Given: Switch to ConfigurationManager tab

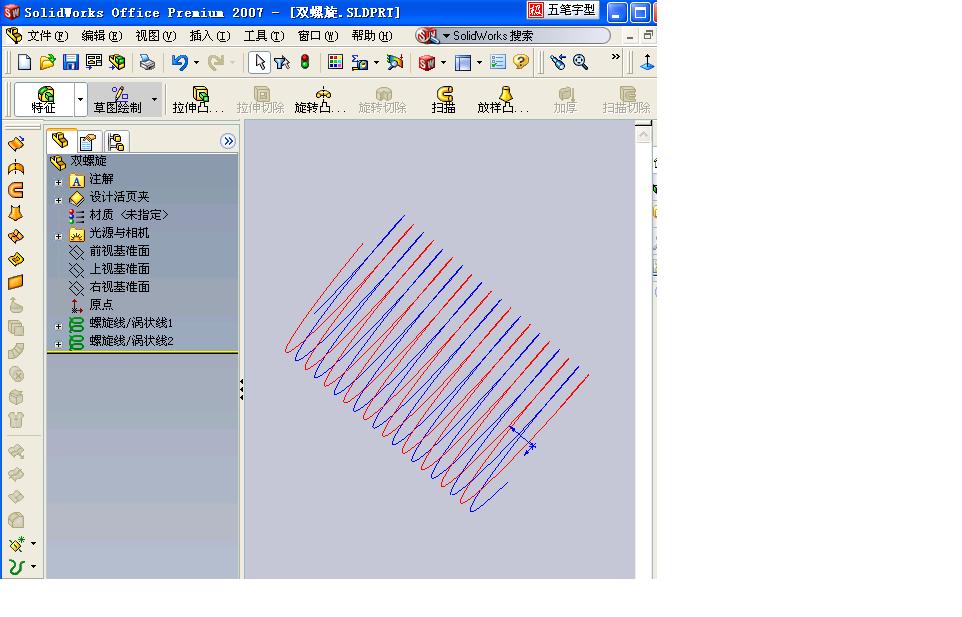Looking at the screenshot, I should pos(116,142).
